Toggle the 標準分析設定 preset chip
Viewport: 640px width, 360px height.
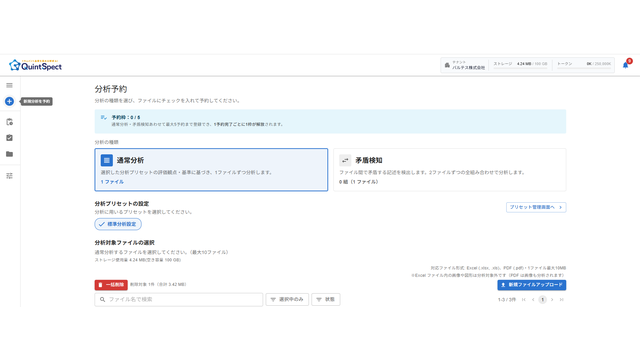[118, 224]
